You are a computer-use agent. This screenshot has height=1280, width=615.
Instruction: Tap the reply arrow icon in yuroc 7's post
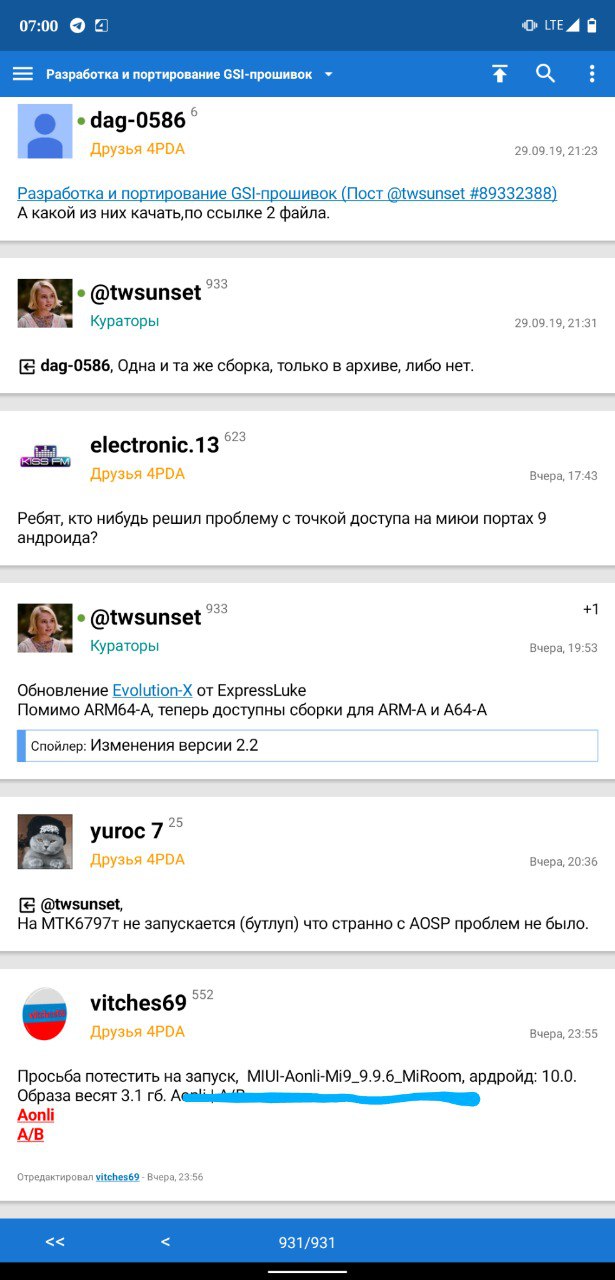tap(27, 904)
